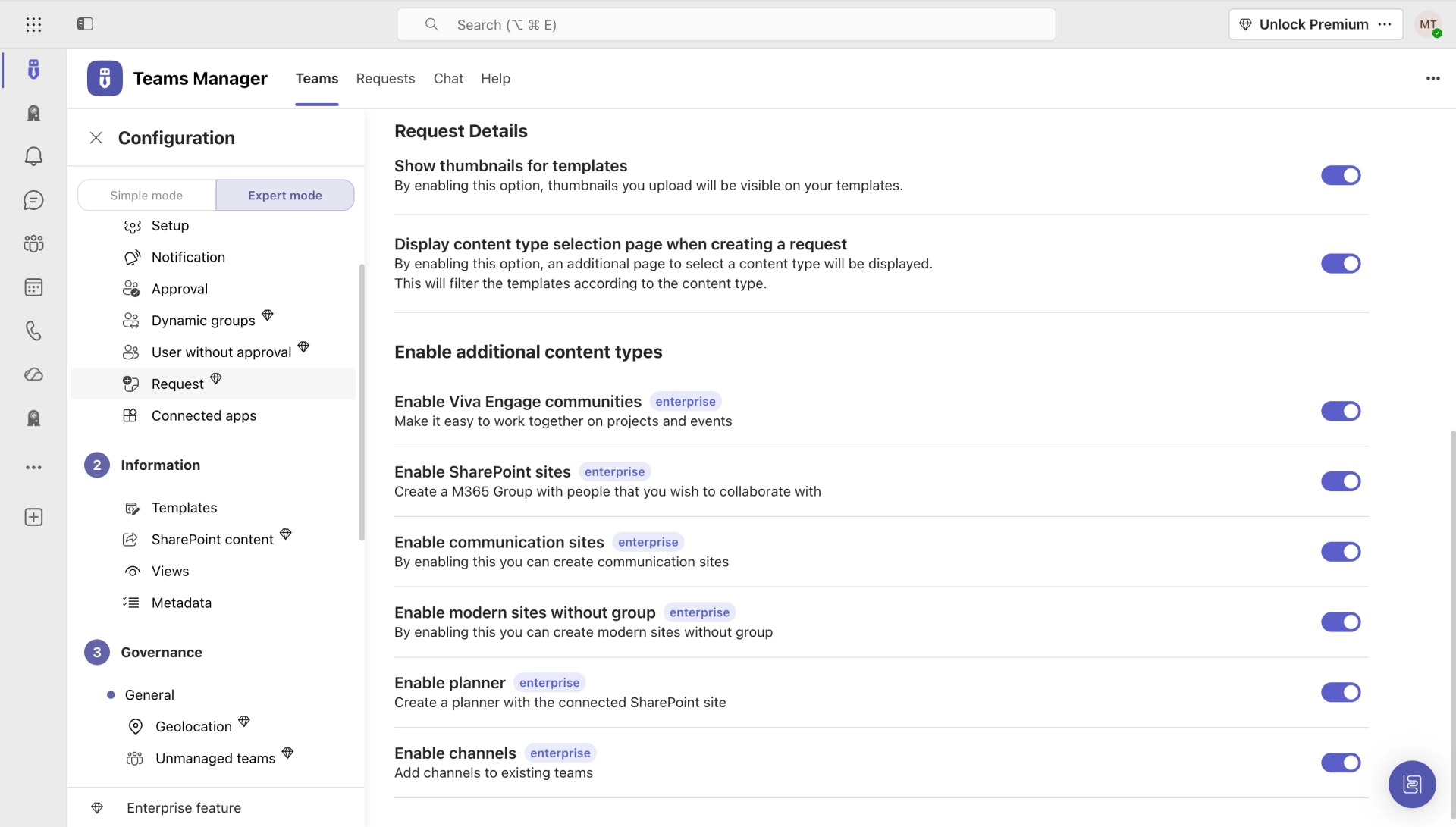
Task: Toggle Show thumbnails for templates
Action: pos(1341,175)
